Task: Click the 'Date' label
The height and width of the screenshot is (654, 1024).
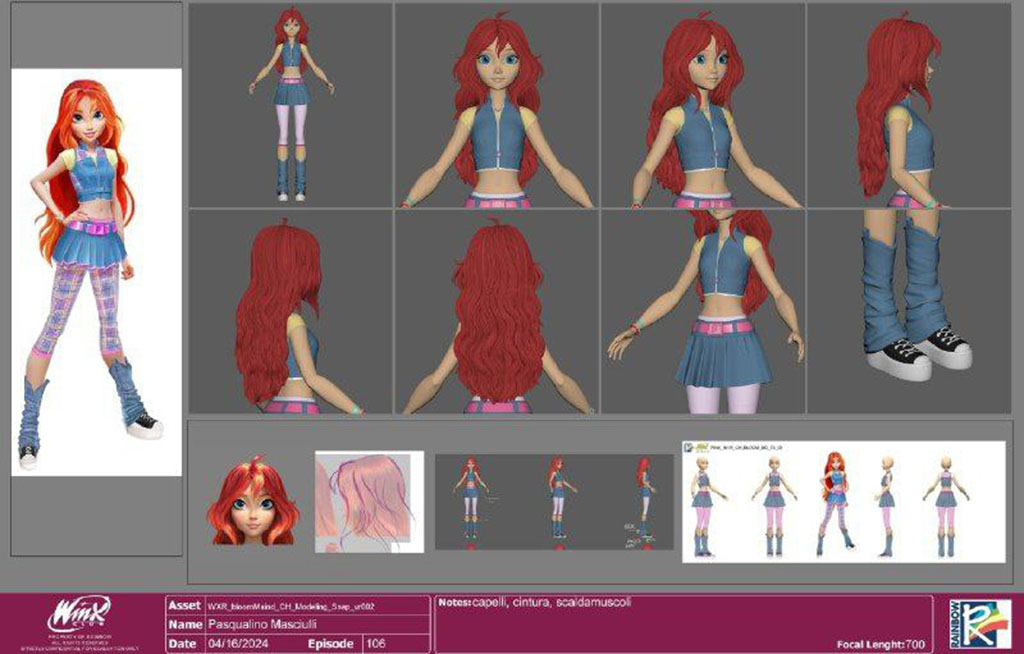Action: [x=182, y=644]
